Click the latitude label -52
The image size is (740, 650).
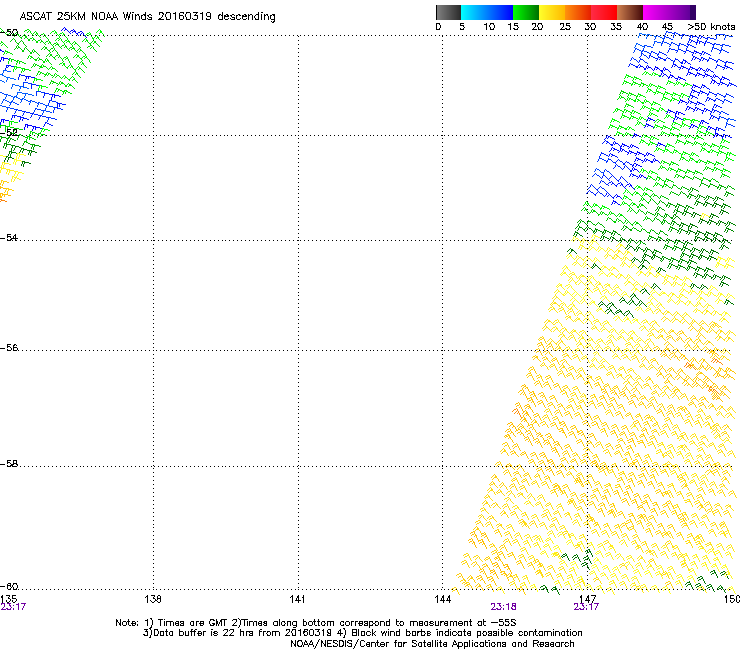pos(9,133)
